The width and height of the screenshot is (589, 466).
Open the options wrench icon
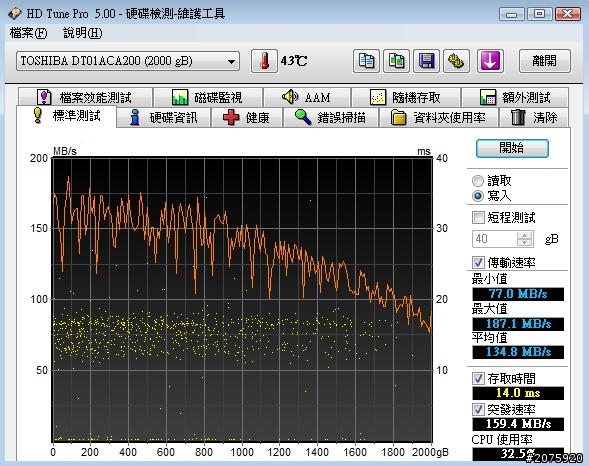point(456,61)
